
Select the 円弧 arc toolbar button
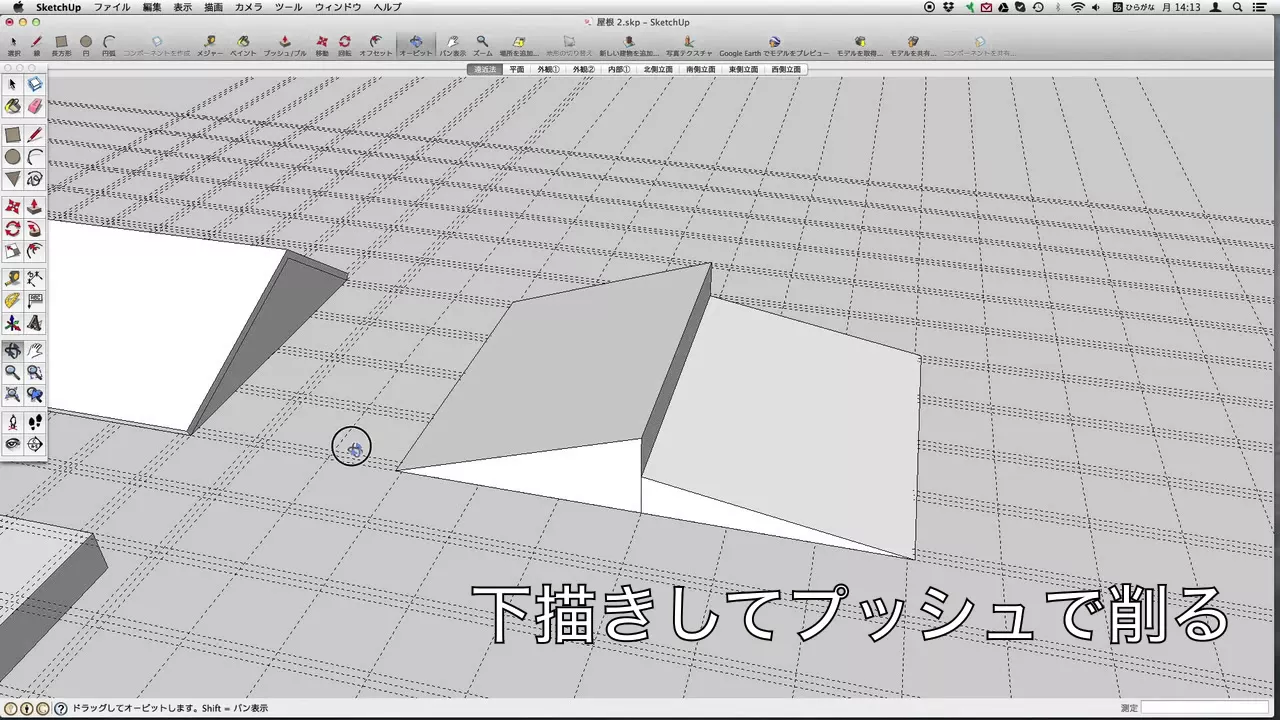coord(108,45)
